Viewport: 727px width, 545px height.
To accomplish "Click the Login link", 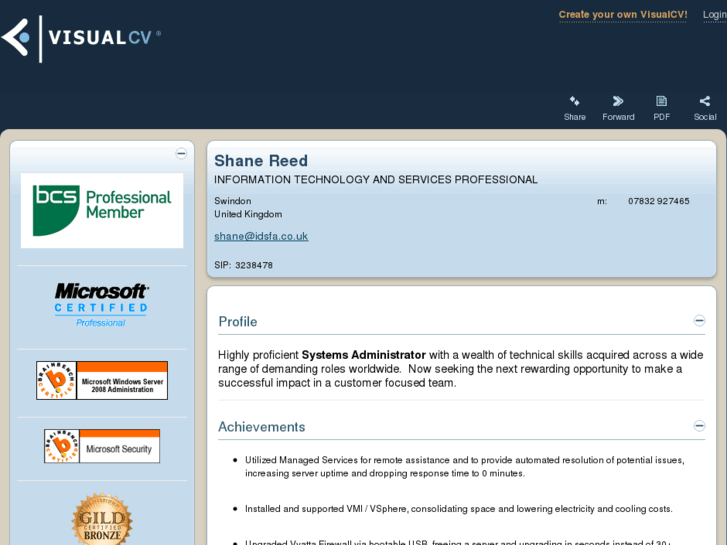I will 714,14.
